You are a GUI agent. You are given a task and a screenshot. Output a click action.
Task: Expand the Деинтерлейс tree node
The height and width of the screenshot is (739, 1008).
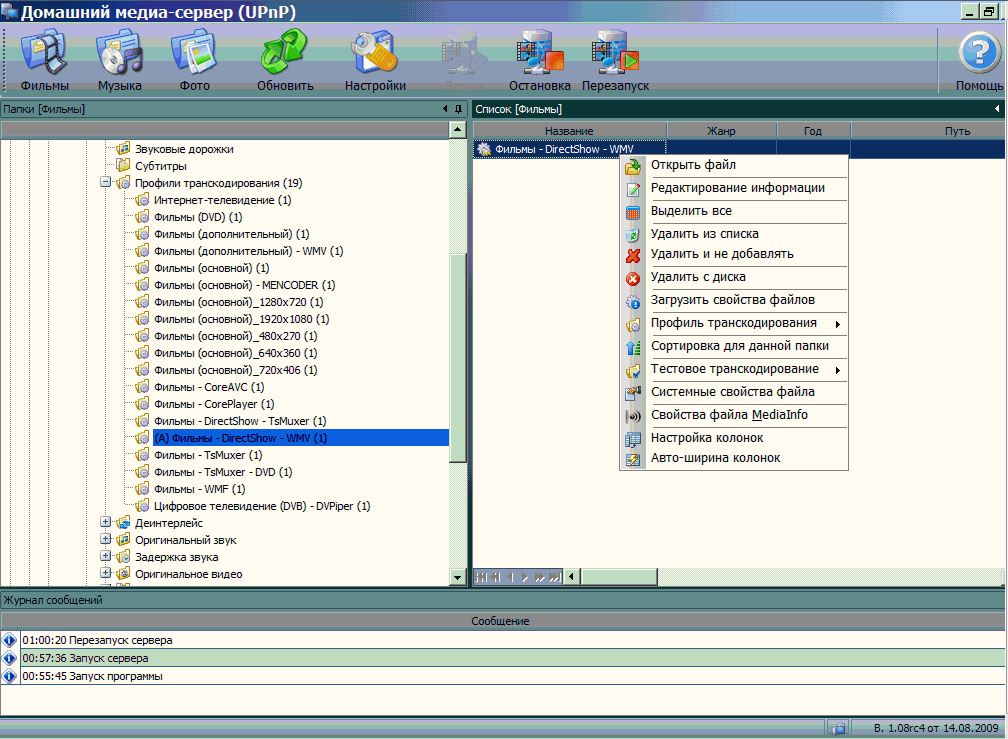pyautogui.click(x=105, y=522)
